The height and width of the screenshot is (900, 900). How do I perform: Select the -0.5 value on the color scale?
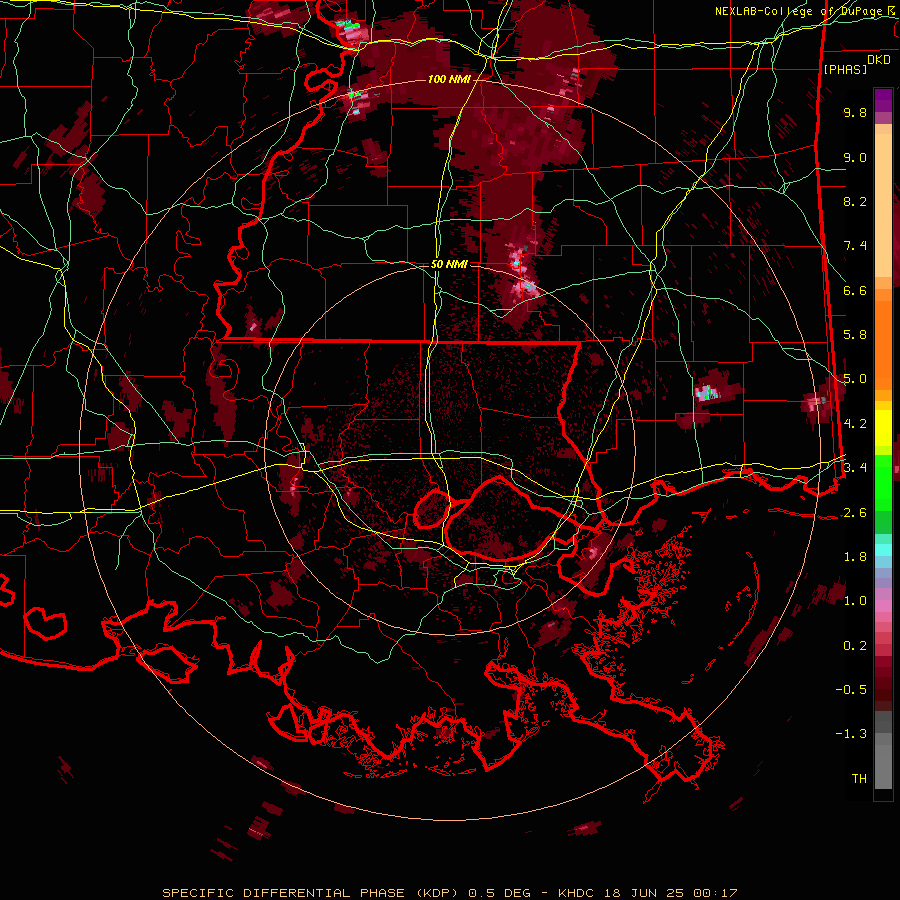tap(851, 690)
